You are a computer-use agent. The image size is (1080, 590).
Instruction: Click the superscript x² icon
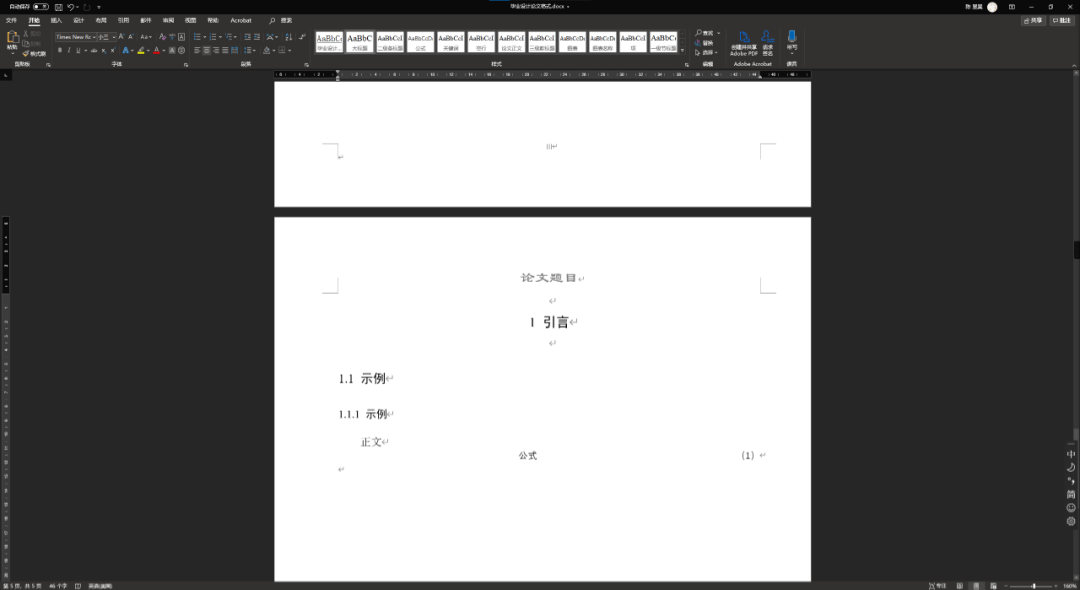click(x=113, y=50)
